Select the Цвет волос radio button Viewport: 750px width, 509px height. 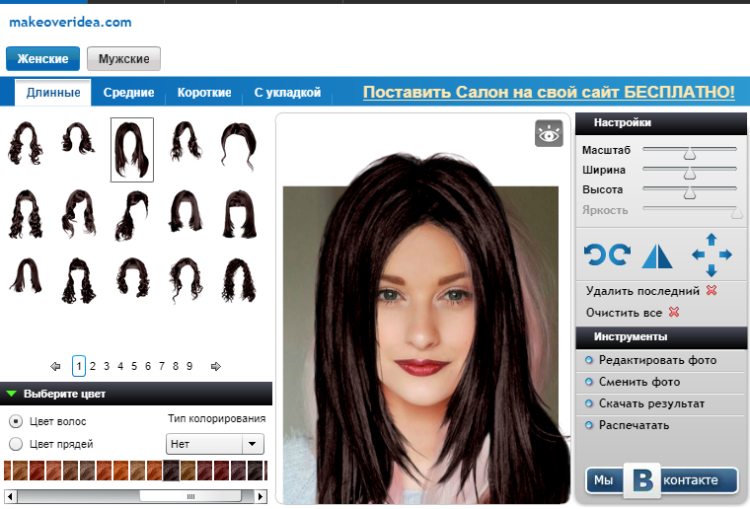click(x=16, y=422)
